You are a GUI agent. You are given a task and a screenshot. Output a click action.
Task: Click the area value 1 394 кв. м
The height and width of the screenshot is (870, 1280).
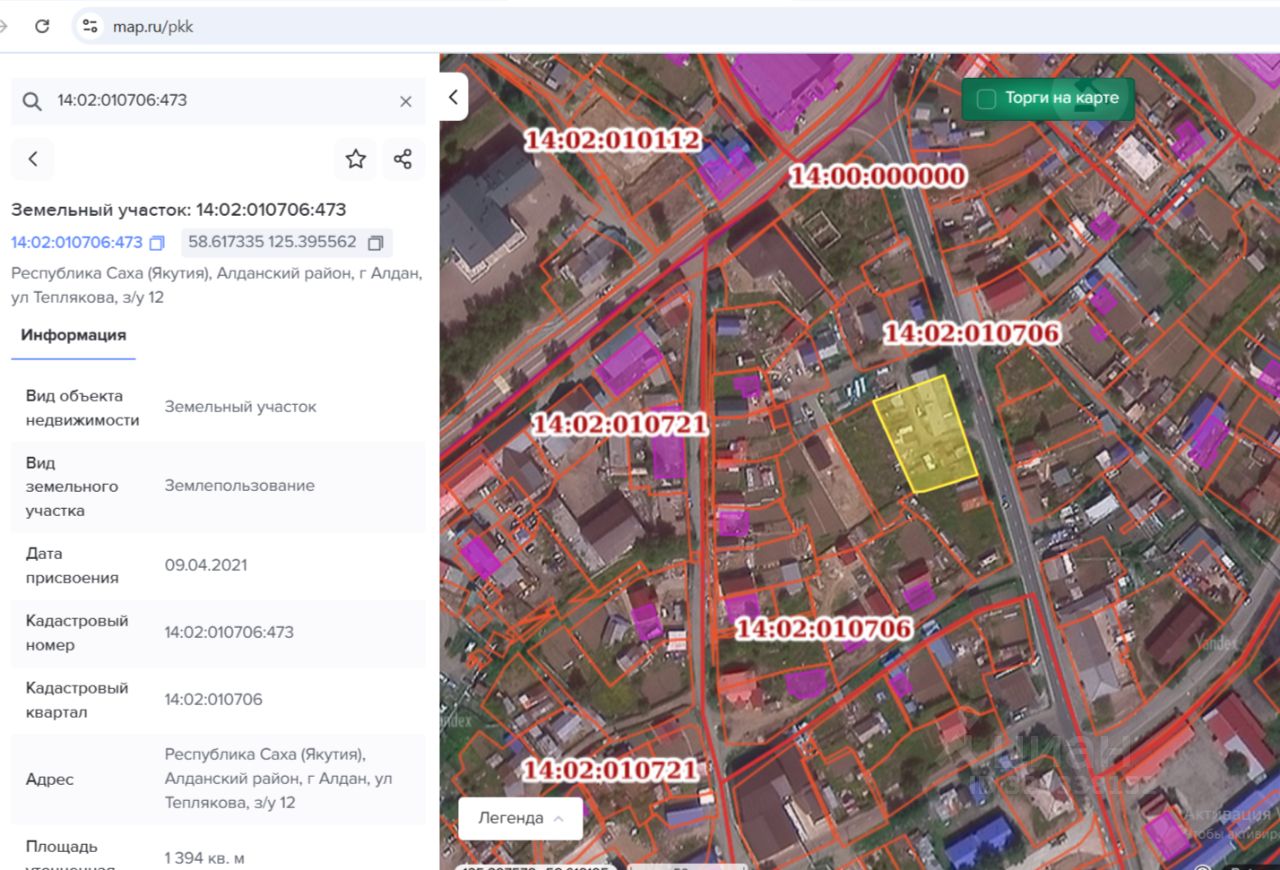[x=205, y=858]
